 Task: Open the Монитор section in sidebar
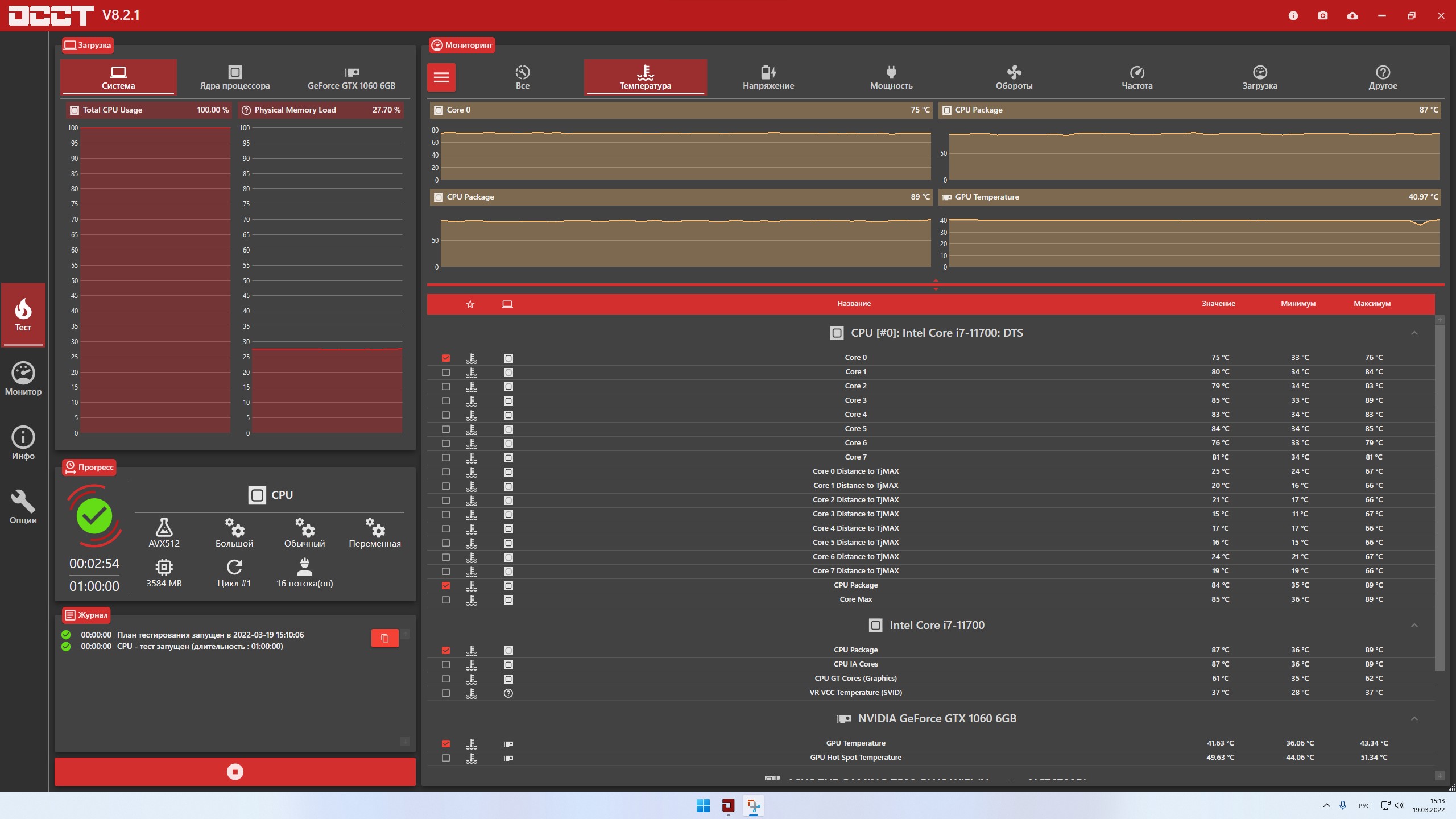click(x=23, y=379)
